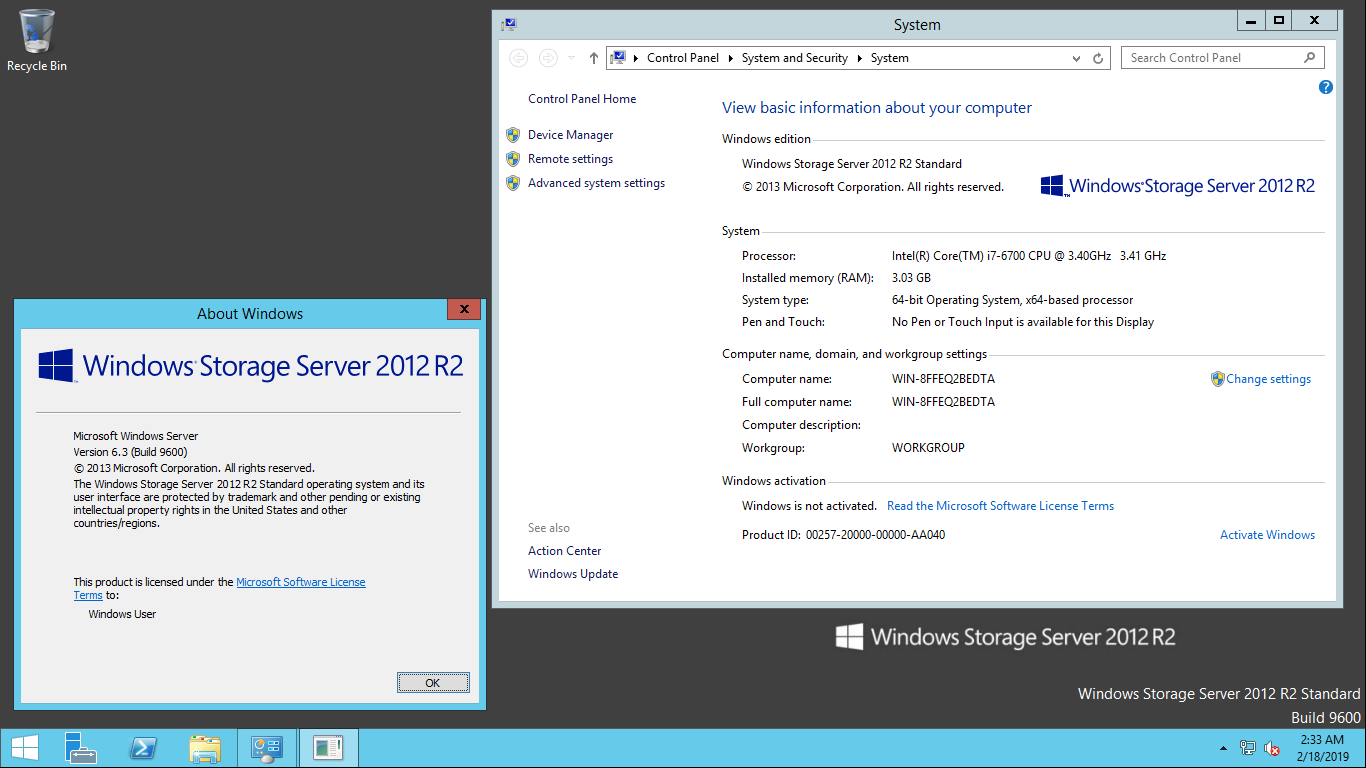Click the muted volume tray icon
Viewport: 1366px width, 768px height.
point(1272,748)
